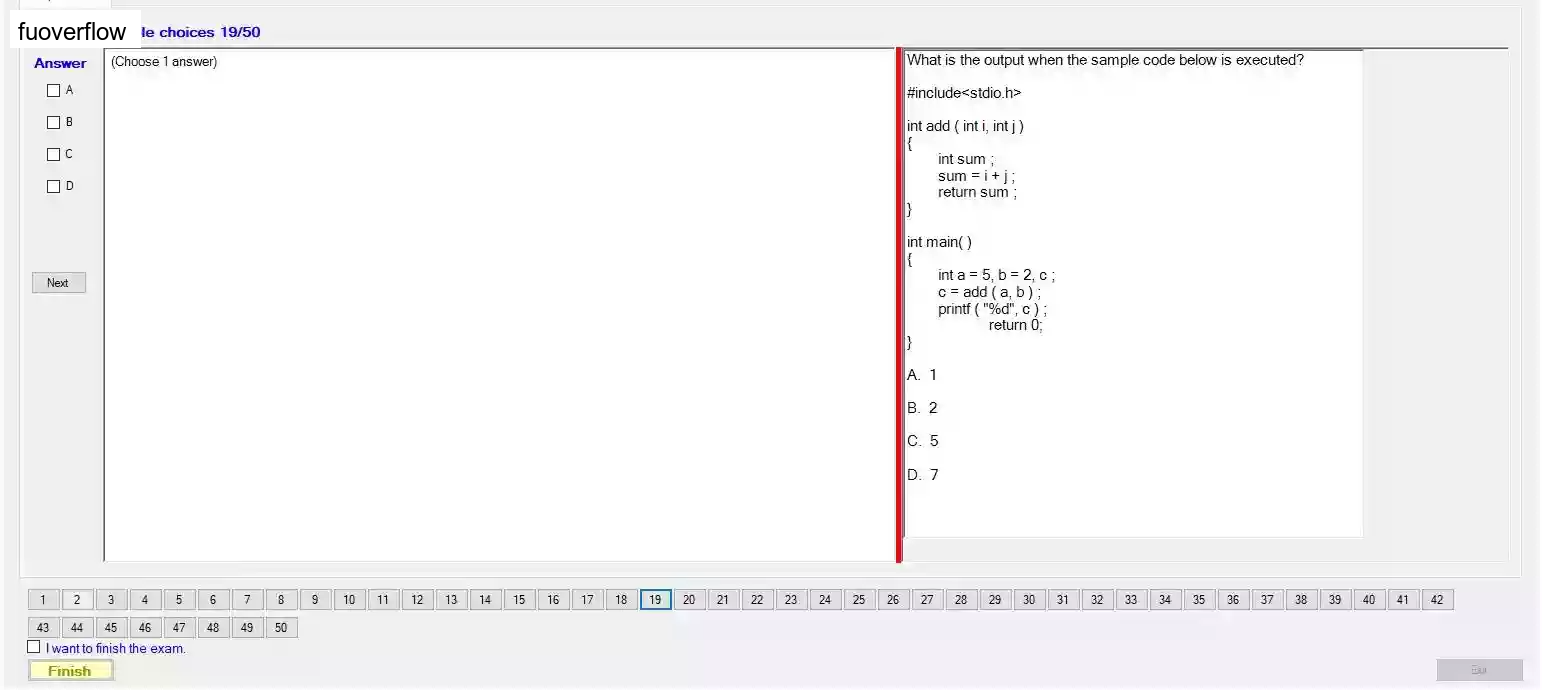Image resolution: width=1542 pixels, height=690 pixels.
Task: Tick answer checkbox C
Action: (54, 155)
